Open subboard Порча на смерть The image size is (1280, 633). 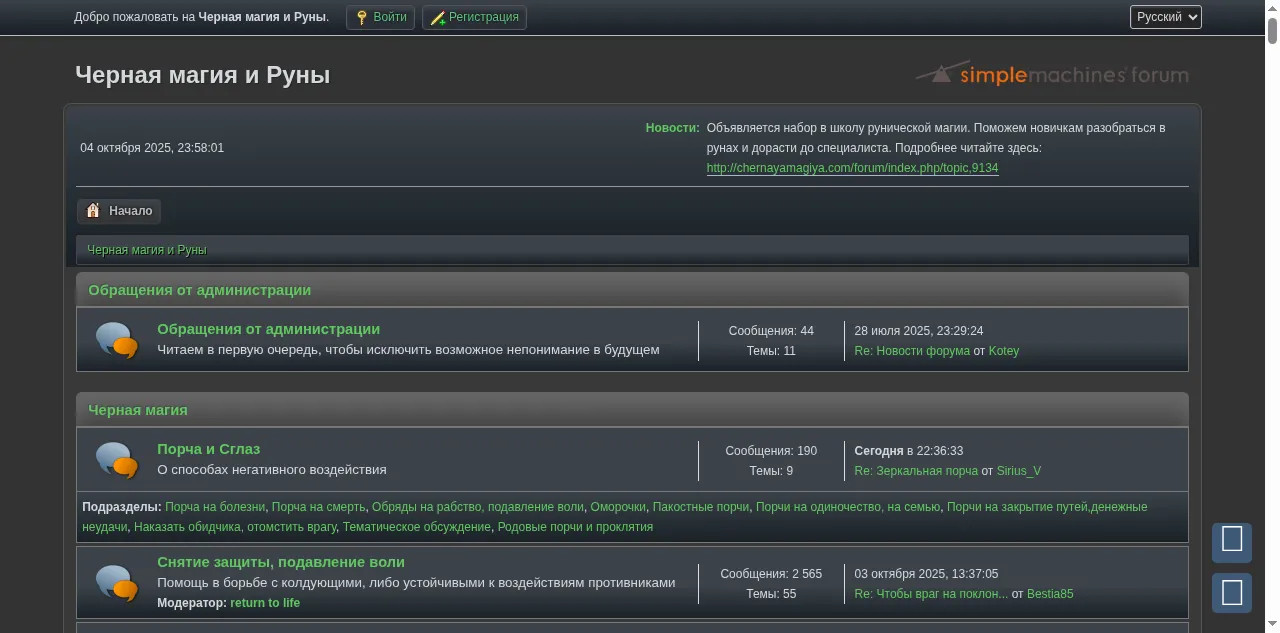point(319,507)
